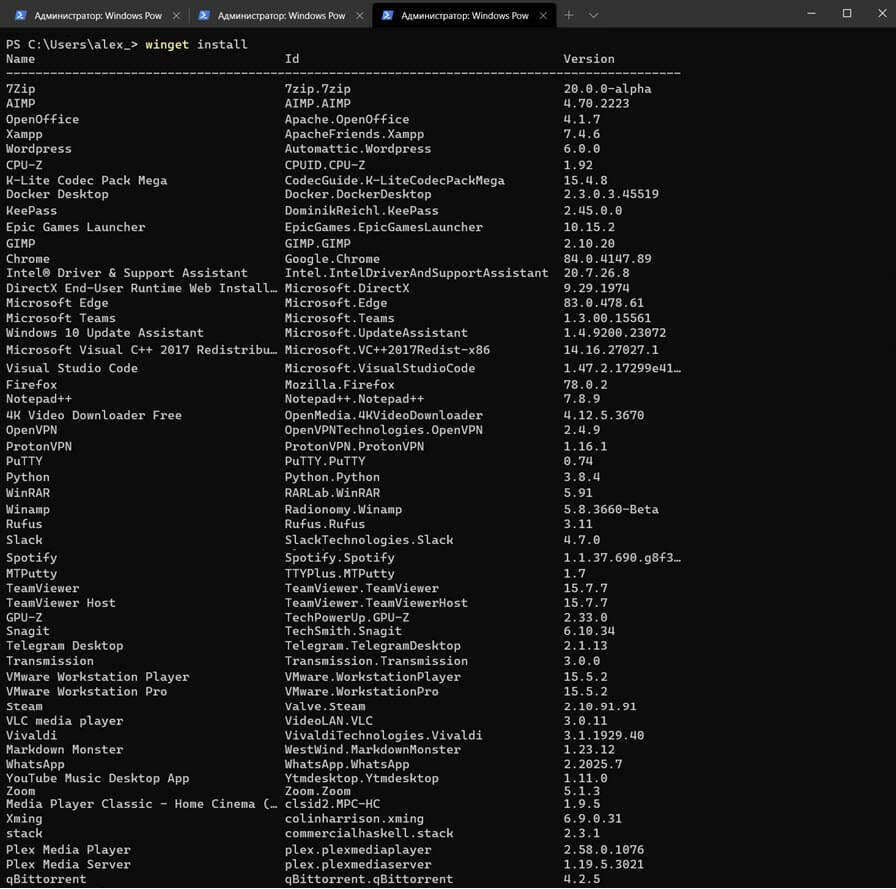Screen dimensions: 896x889
Task: Click the "Microsoft.VC++2017Redist-x86" Id
Action: pyautogui.click(x=387, y=350)
